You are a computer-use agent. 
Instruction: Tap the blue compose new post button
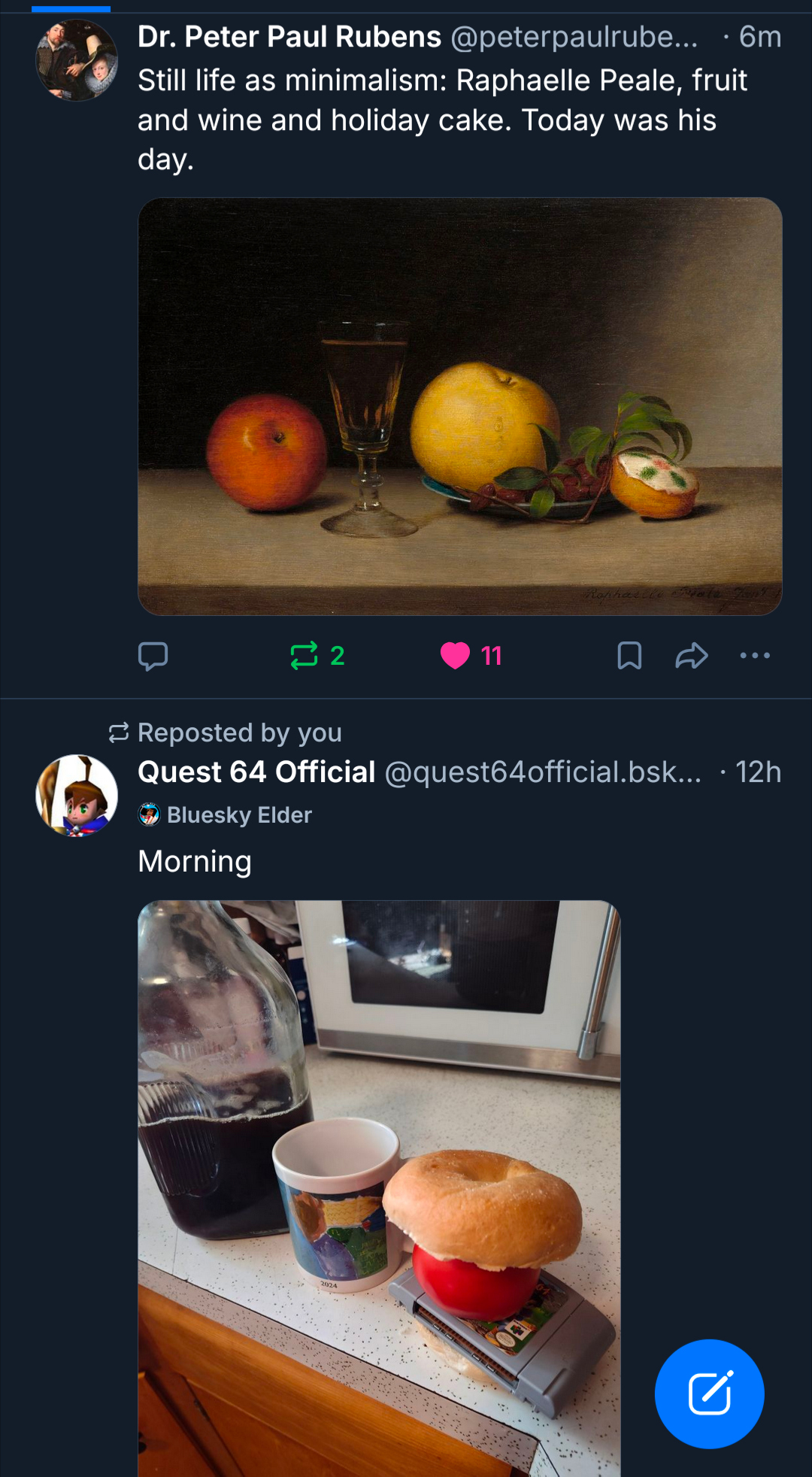[709, 1394]
